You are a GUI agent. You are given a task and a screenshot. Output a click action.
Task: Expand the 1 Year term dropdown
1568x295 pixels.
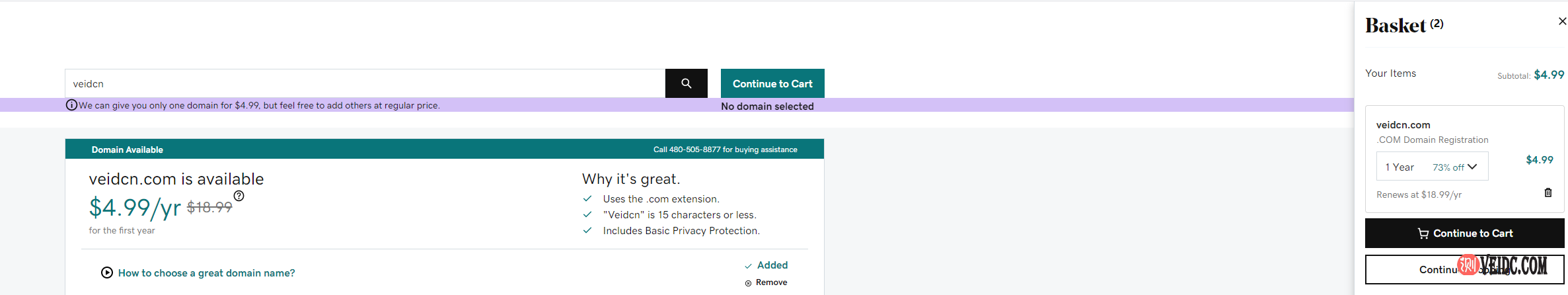coord(1432,167)
